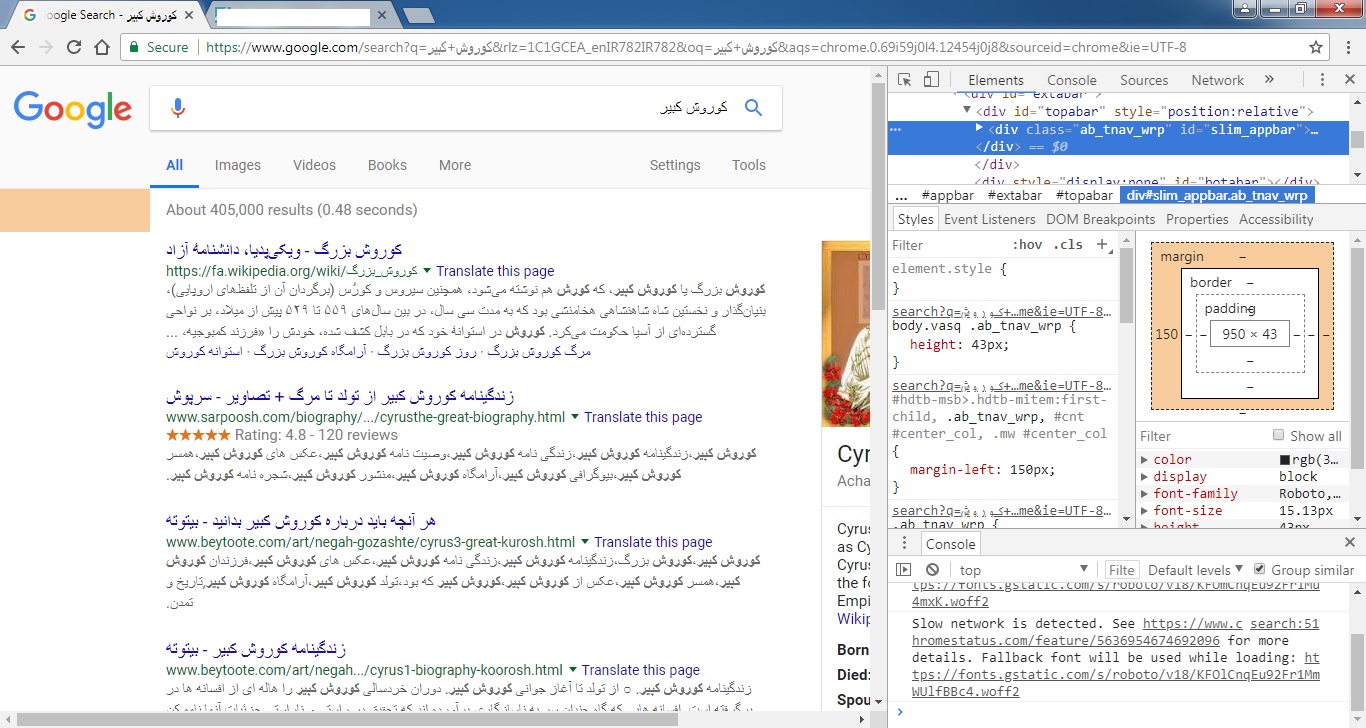Click the 950 × 43 box model content
The width and height of the screenshot is (1366, 728).
tap(1249, 334)
